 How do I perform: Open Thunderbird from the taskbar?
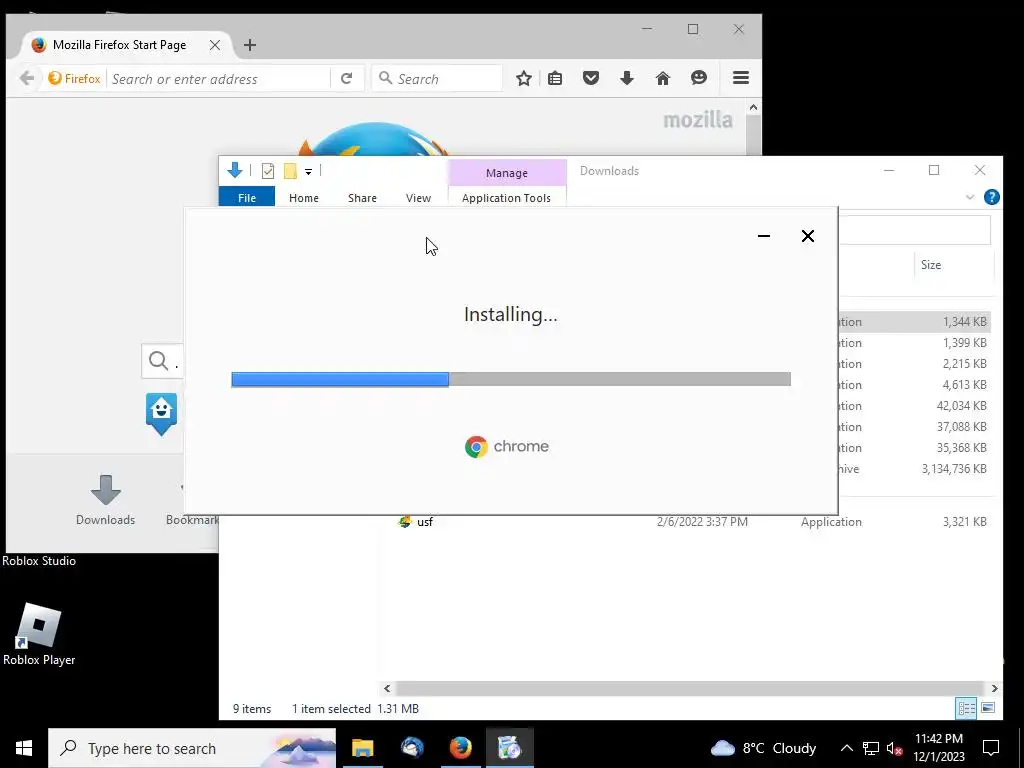point(412,748)
